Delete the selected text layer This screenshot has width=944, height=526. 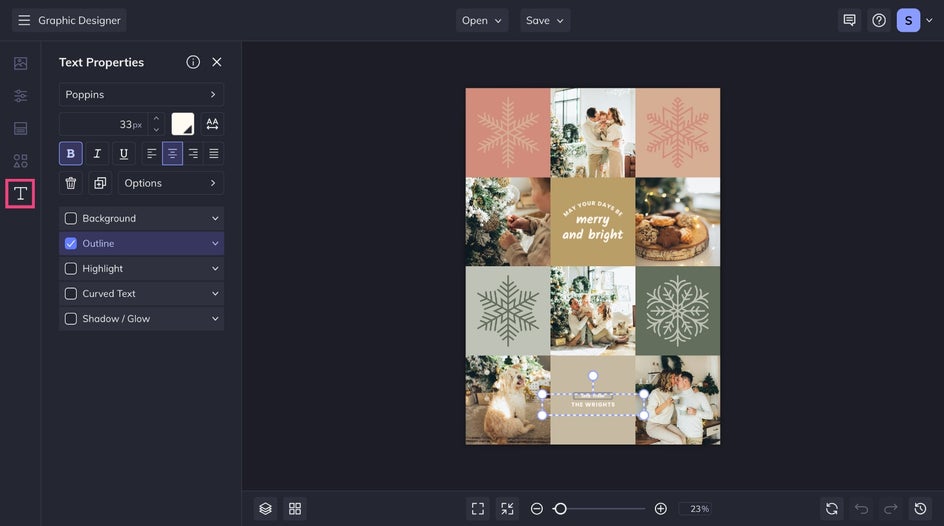(70, 183)
